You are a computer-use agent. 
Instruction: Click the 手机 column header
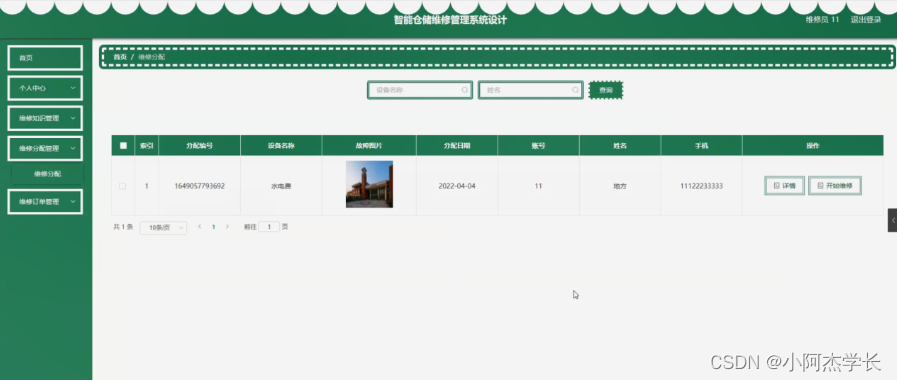701,145
